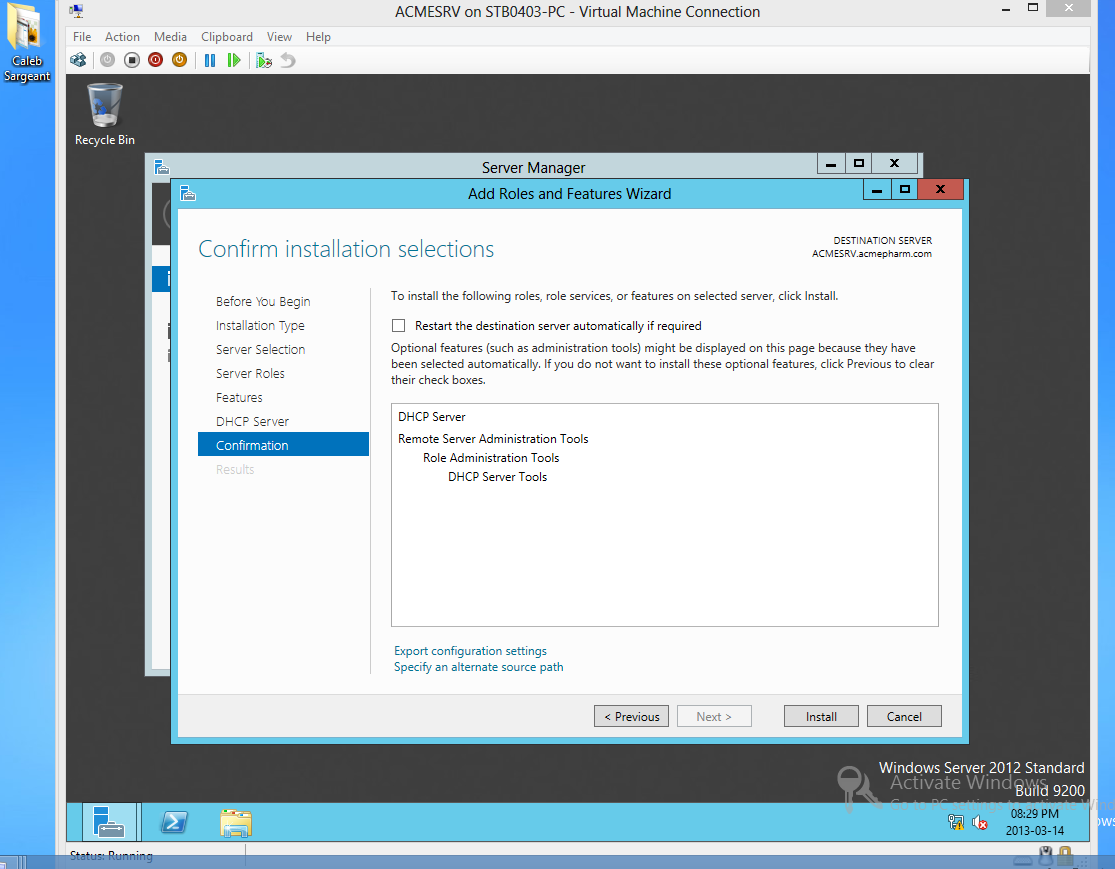Viewport: 1115px width, 869px height.
Task: Click the grayed Start VM toolbar icon
Action: pos(107,60)
